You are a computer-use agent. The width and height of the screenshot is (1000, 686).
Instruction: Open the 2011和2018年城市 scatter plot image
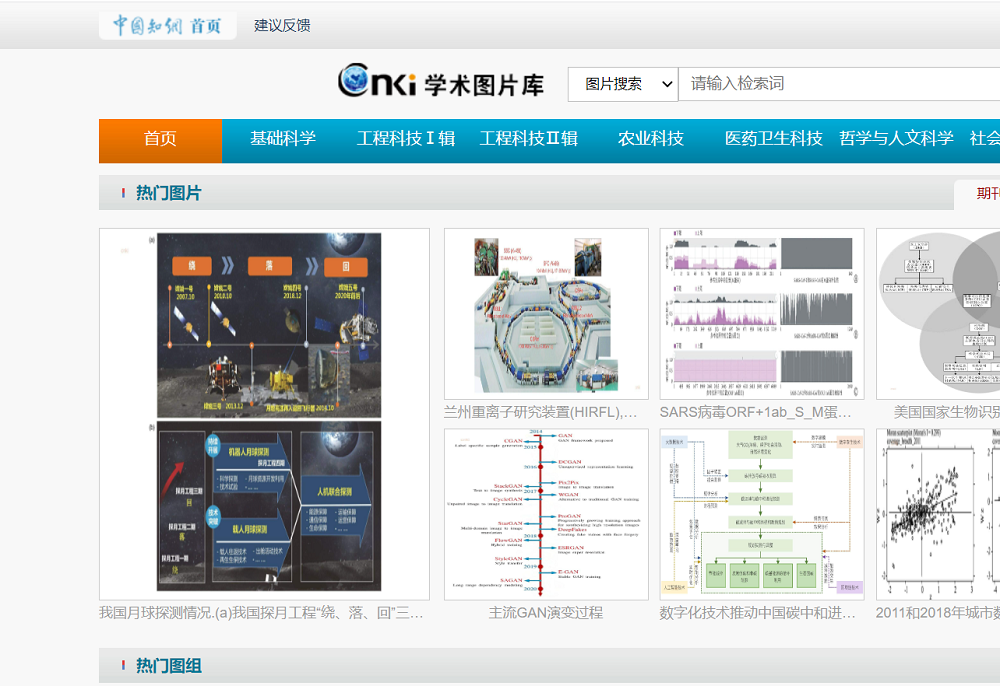[936, 510]
